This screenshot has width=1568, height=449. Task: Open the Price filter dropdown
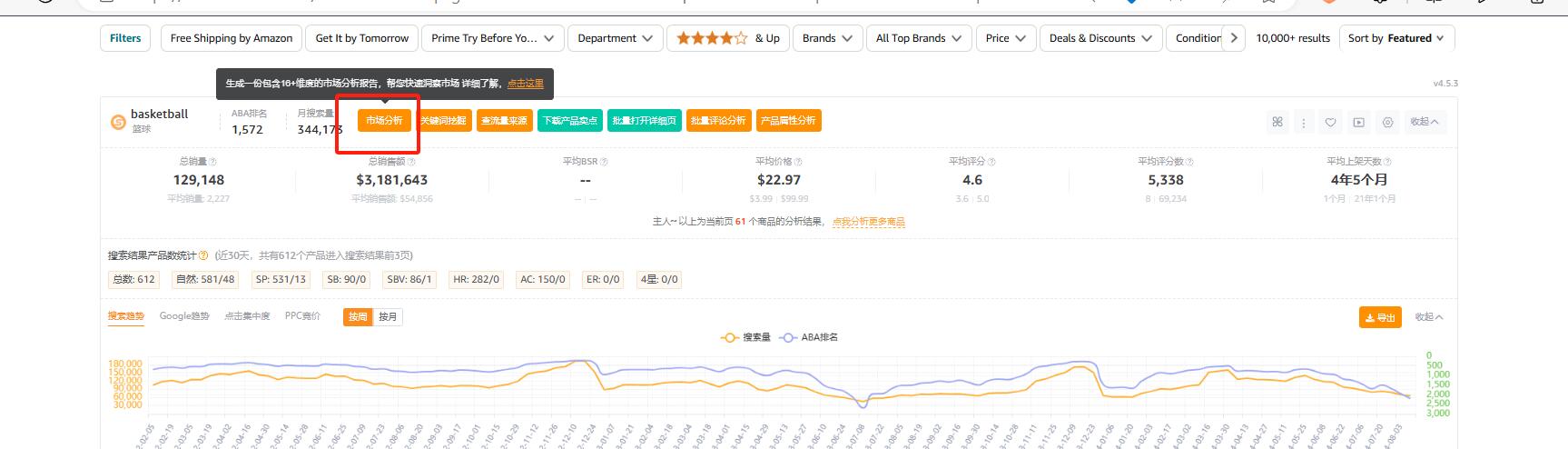click(x=1006, y=38)
